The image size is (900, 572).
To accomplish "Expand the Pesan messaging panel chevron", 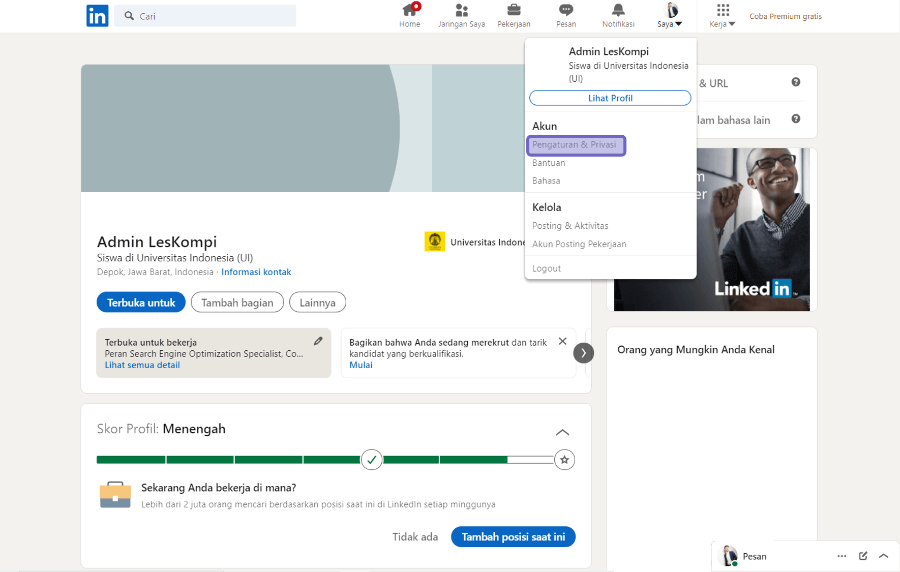I will (x=883, y=556).
